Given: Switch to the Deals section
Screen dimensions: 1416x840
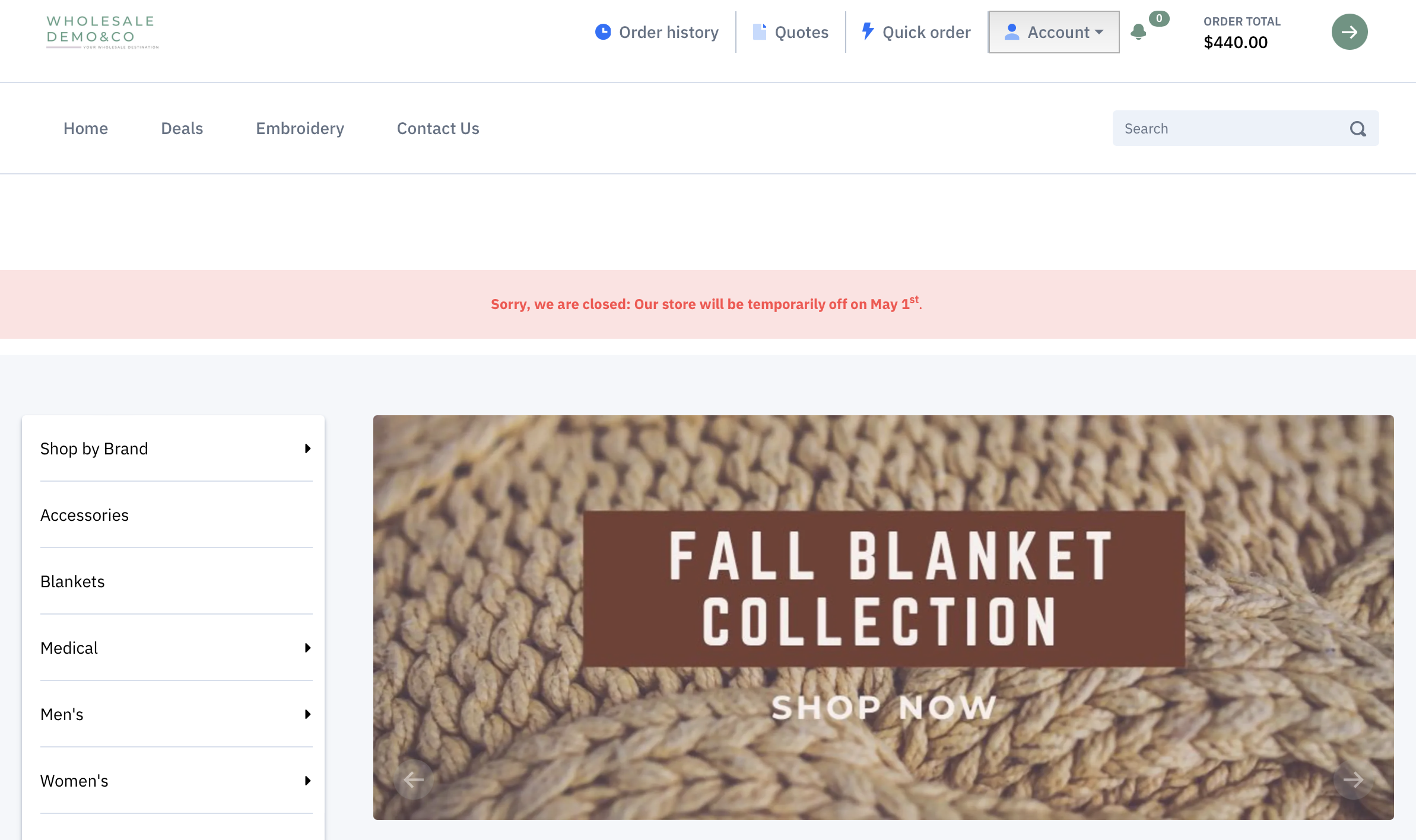Looking at the screenshot, I should click(182, 128).
